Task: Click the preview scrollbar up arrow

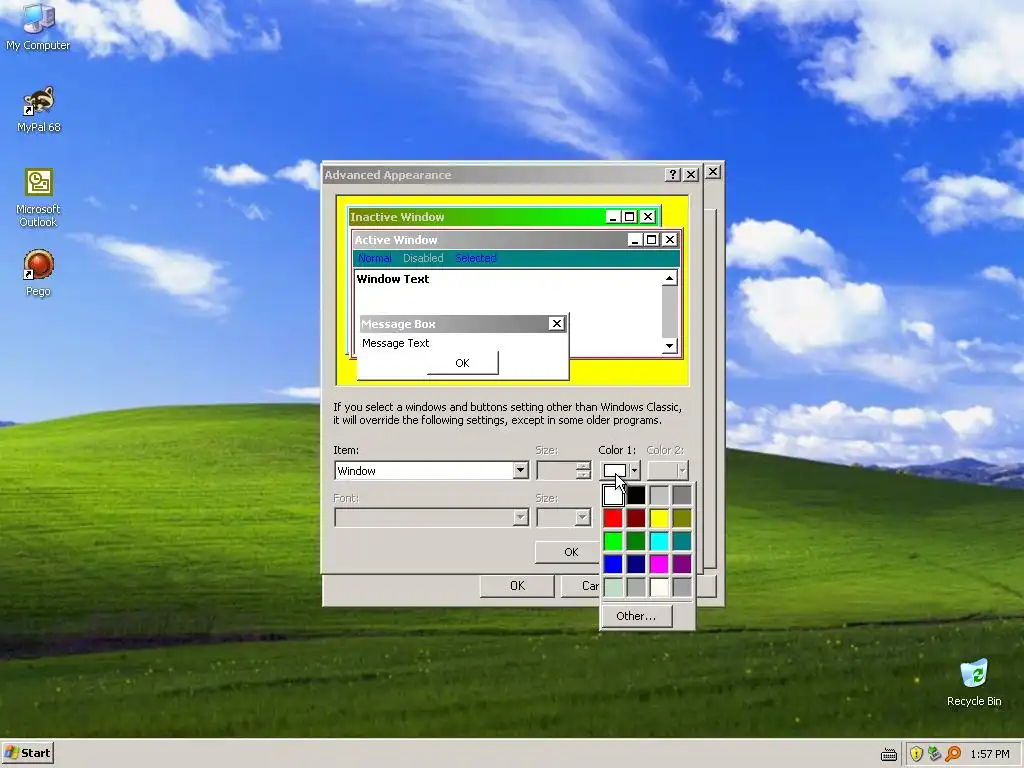Action: (669, 278)
